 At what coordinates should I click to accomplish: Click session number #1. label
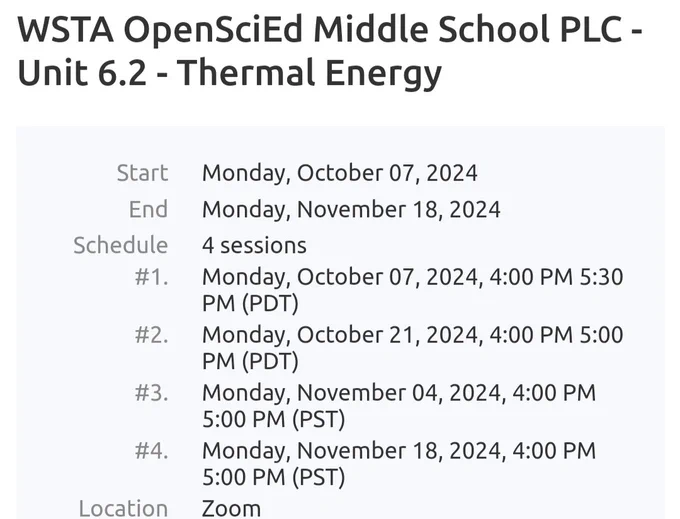pos(151,277)
